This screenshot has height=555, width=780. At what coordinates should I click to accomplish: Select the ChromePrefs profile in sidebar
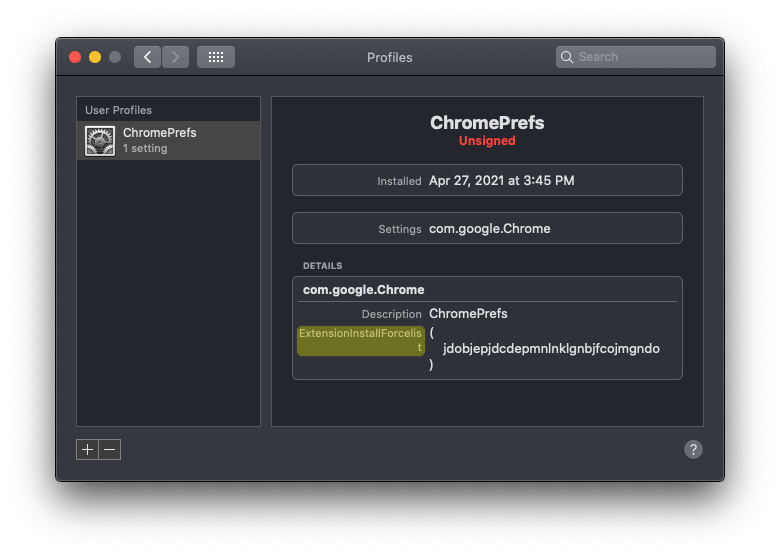click(x=169, y=140)
